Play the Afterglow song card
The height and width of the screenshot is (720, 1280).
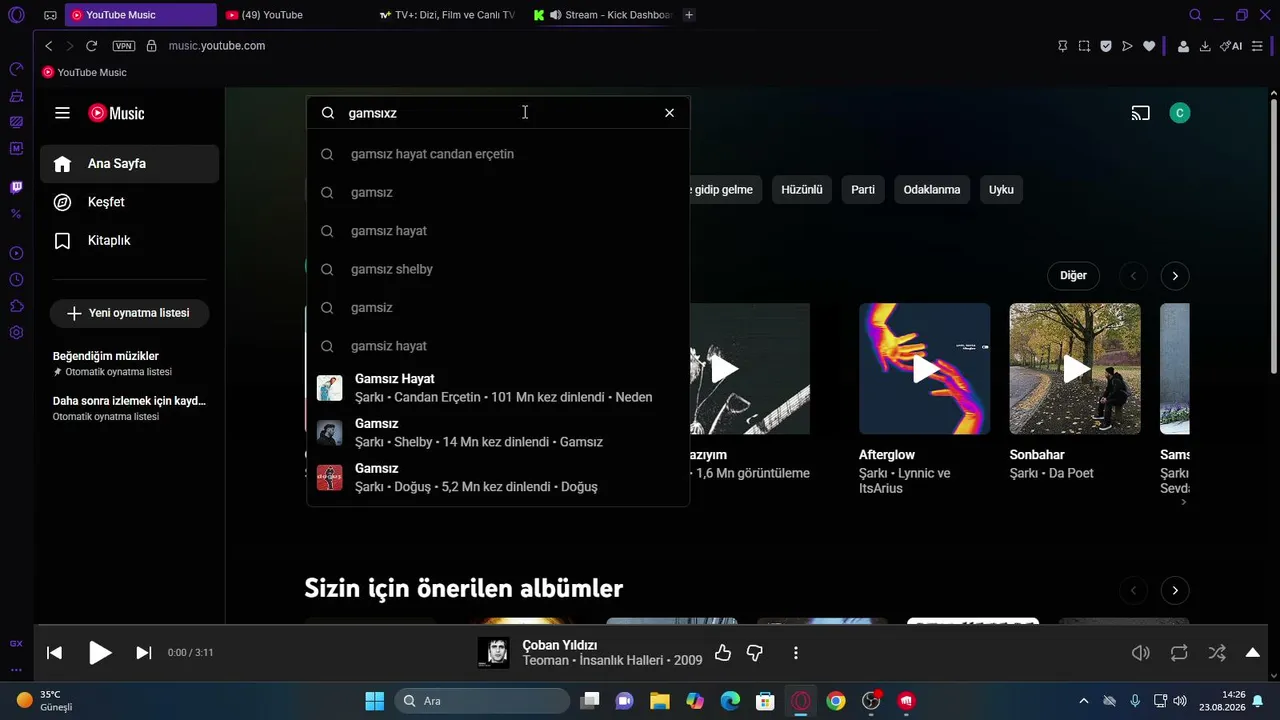pos(925,369)
